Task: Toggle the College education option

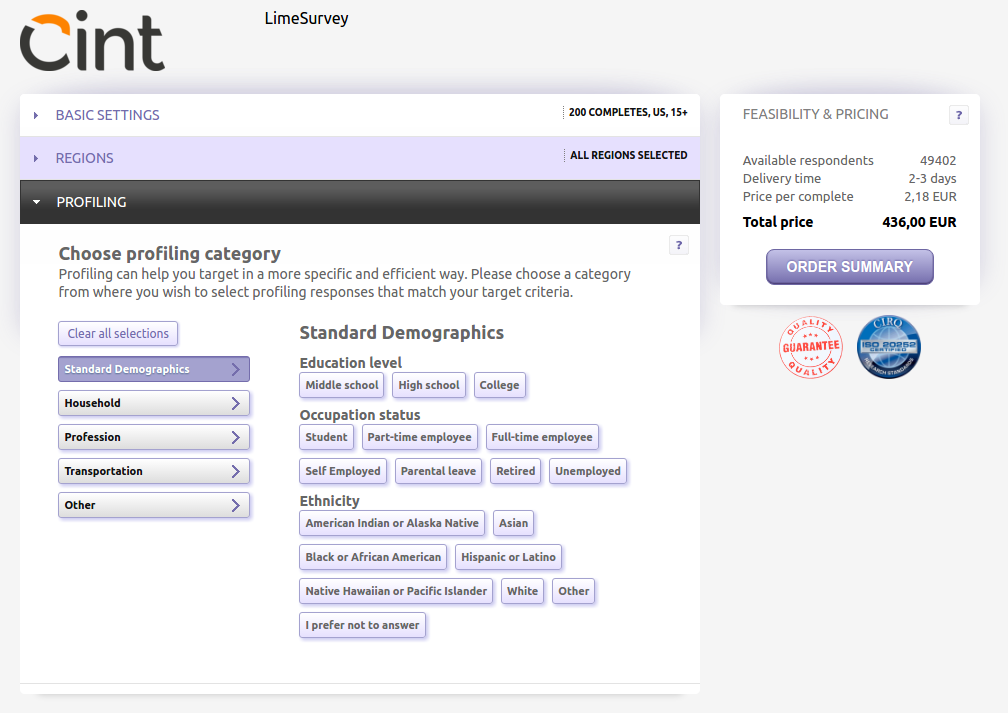Action: (x=499, y=385)
